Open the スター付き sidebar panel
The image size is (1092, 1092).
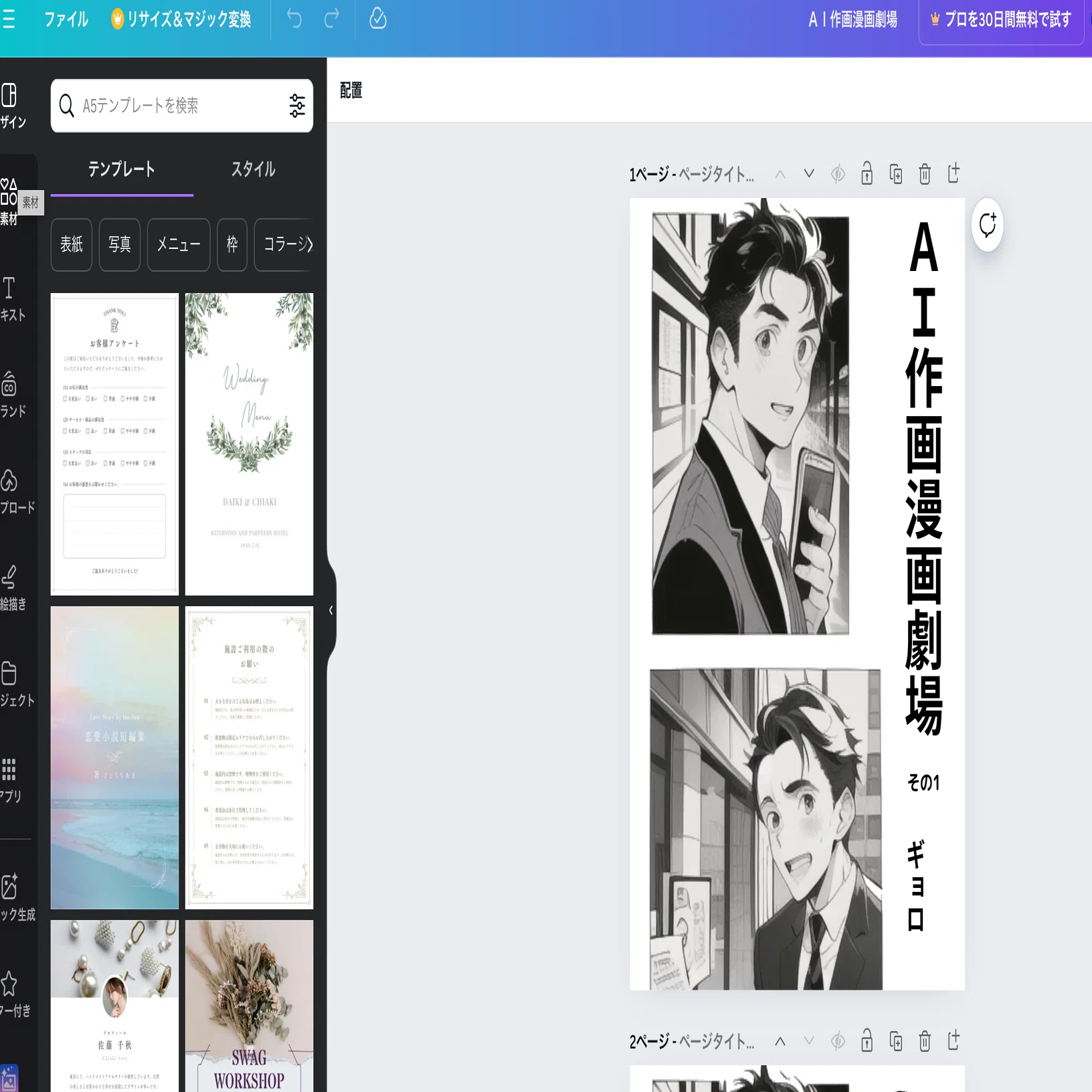15,994
